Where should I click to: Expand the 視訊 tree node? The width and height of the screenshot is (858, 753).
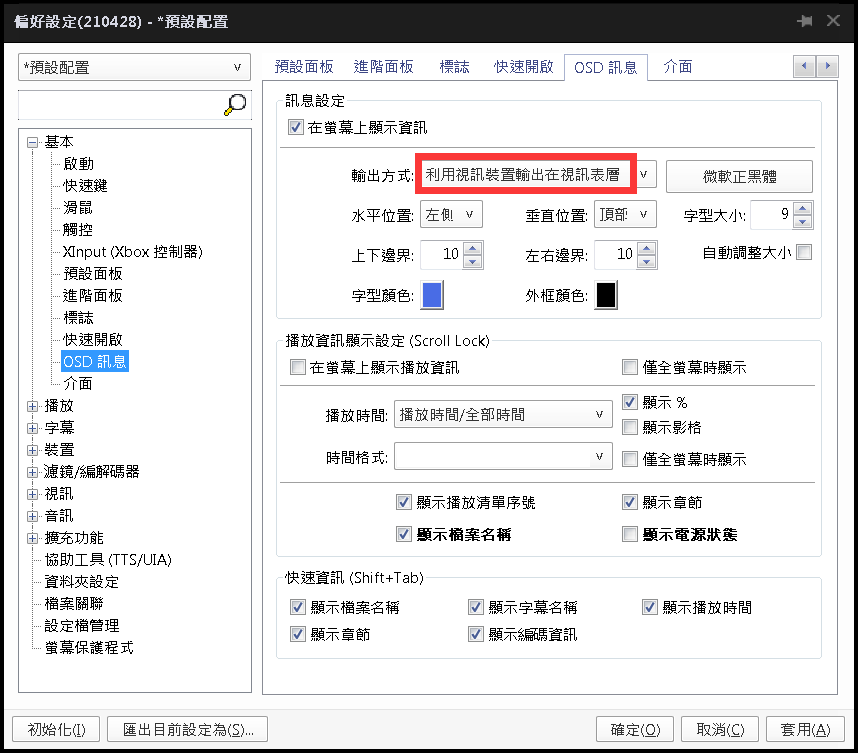click(x=33, y=494)
